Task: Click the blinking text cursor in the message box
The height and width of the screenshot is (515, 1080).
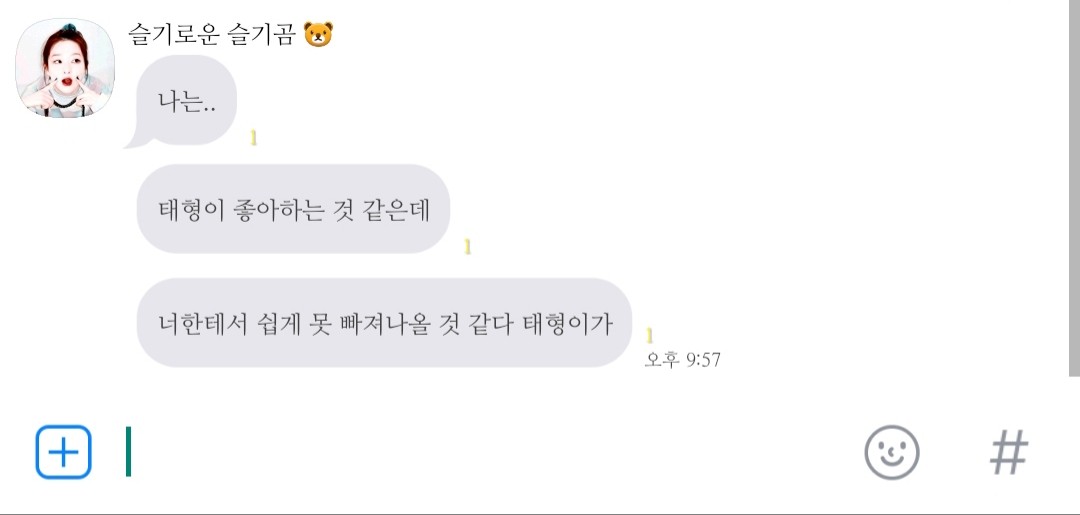Action: coord(128,452)
